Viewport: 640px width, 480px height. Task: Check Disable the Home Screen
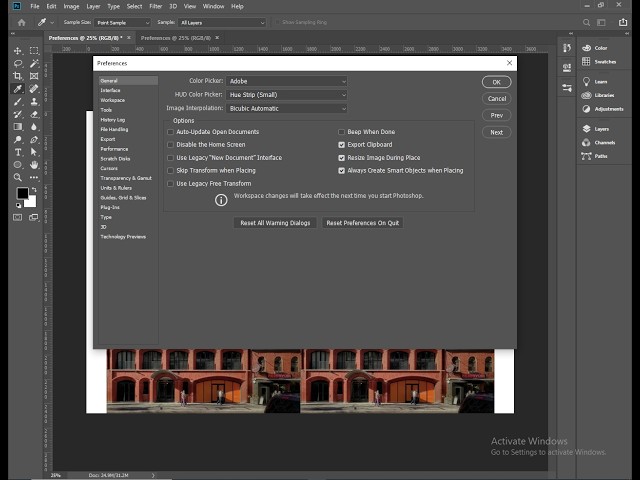click(x=171, y=144)
